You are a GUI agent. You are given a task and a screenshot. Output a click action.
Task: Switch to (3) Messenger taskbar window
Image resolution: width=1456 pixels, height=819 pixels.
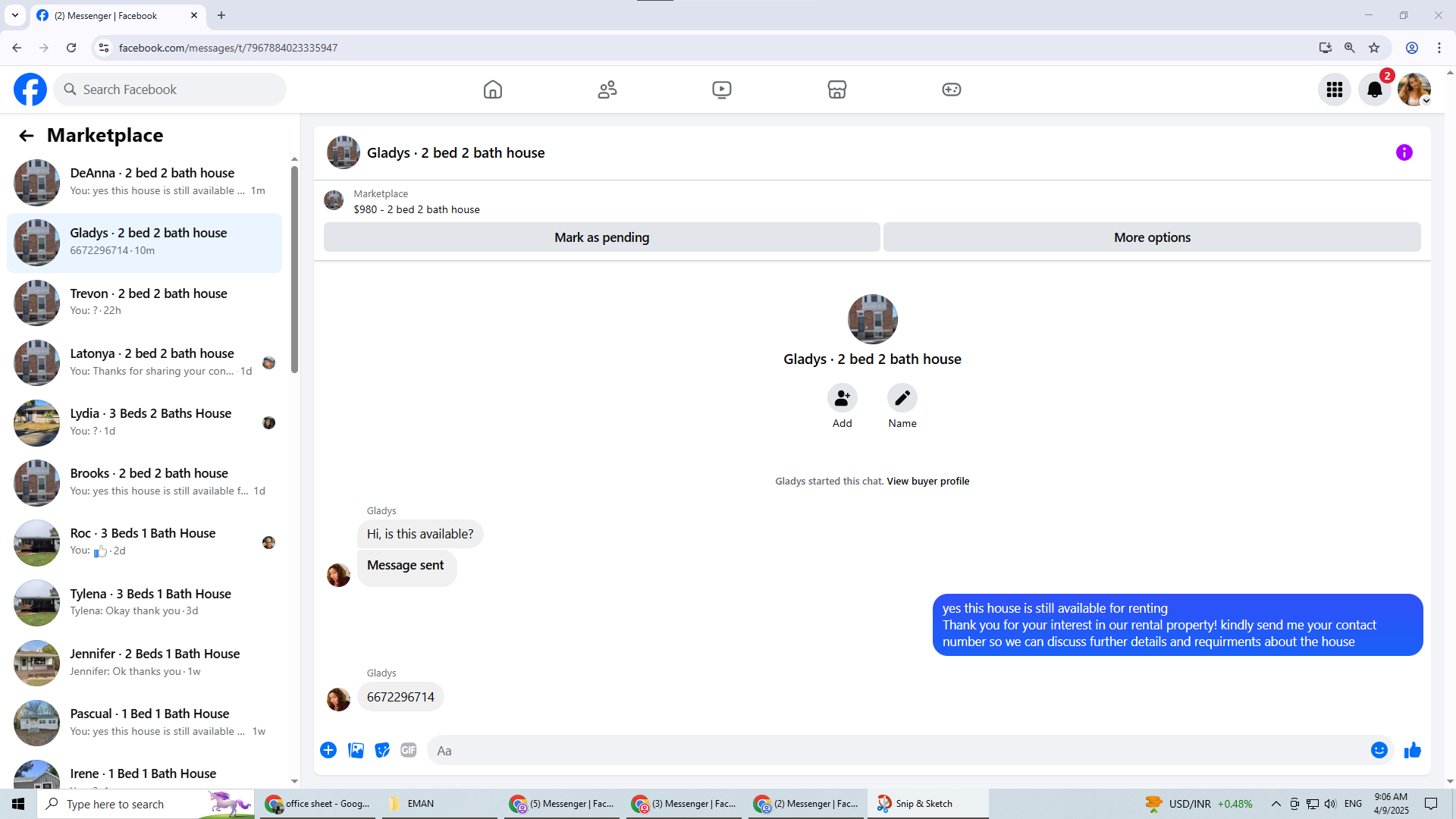pos(684,804)
